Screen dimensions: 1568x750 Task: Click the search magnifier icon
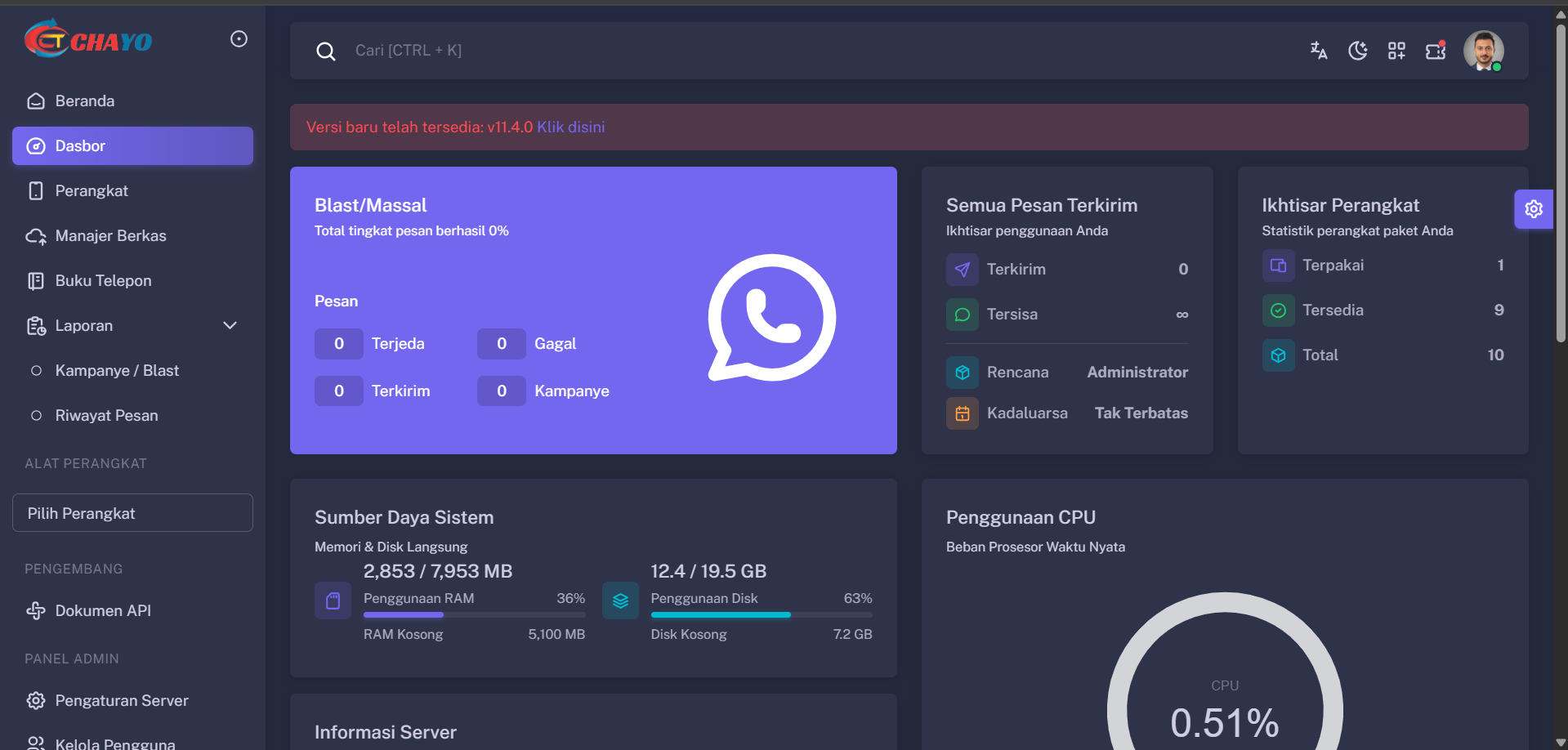[326, 51]
